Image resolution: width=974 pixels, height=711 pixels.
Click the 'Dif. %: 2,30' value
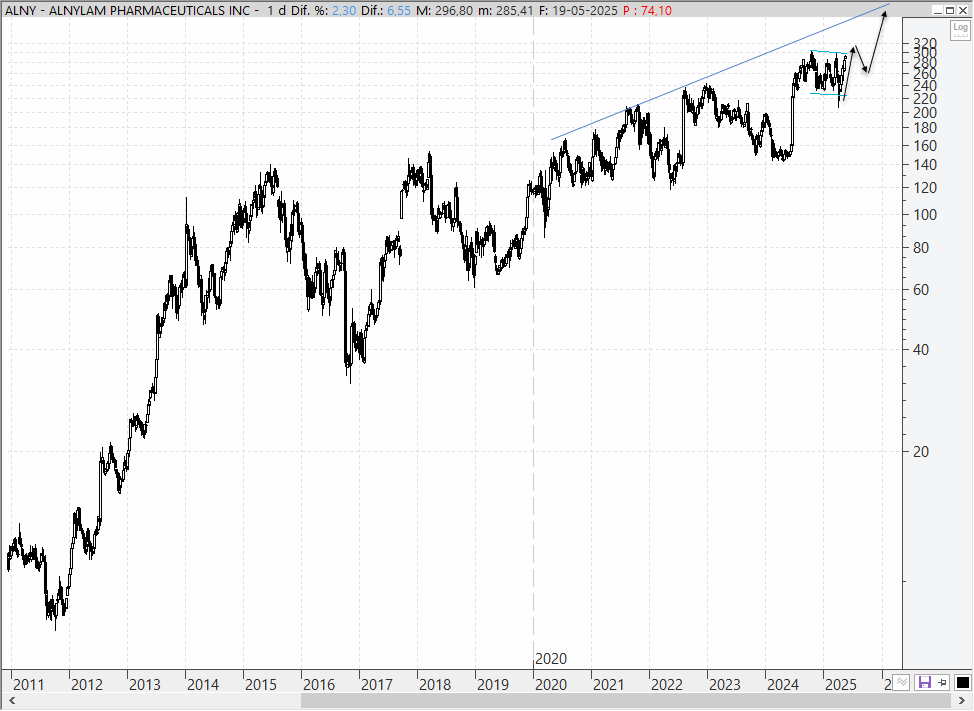pos(324,10)
